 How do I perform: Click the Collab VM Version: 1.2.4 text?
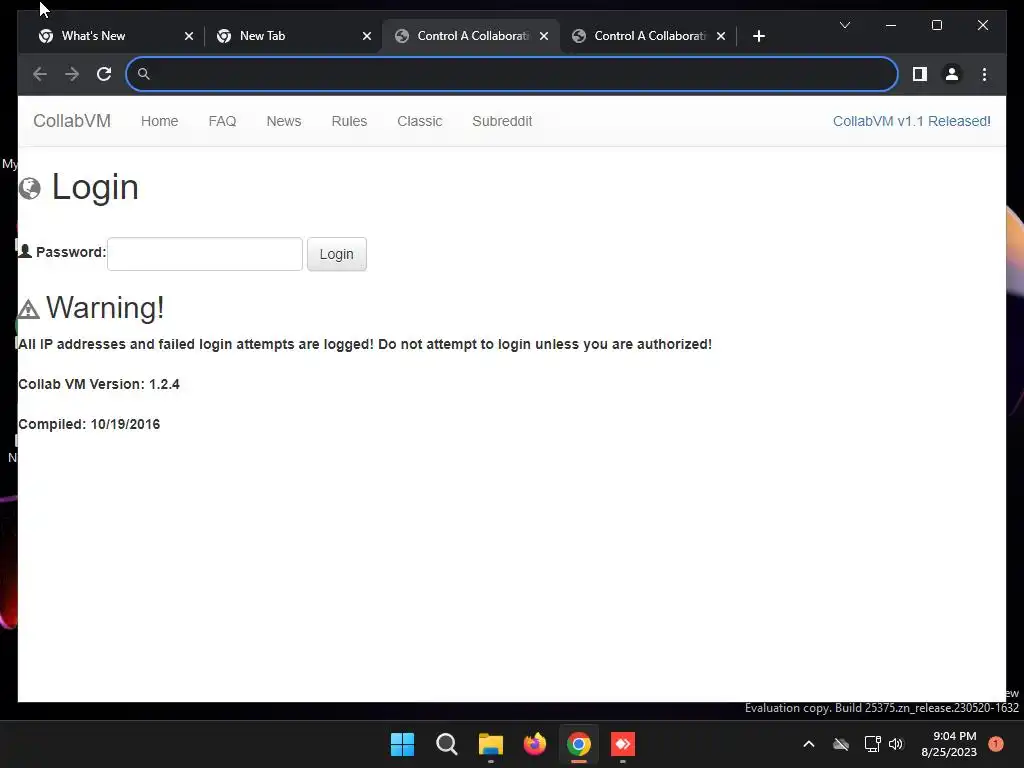click(99, 384)
